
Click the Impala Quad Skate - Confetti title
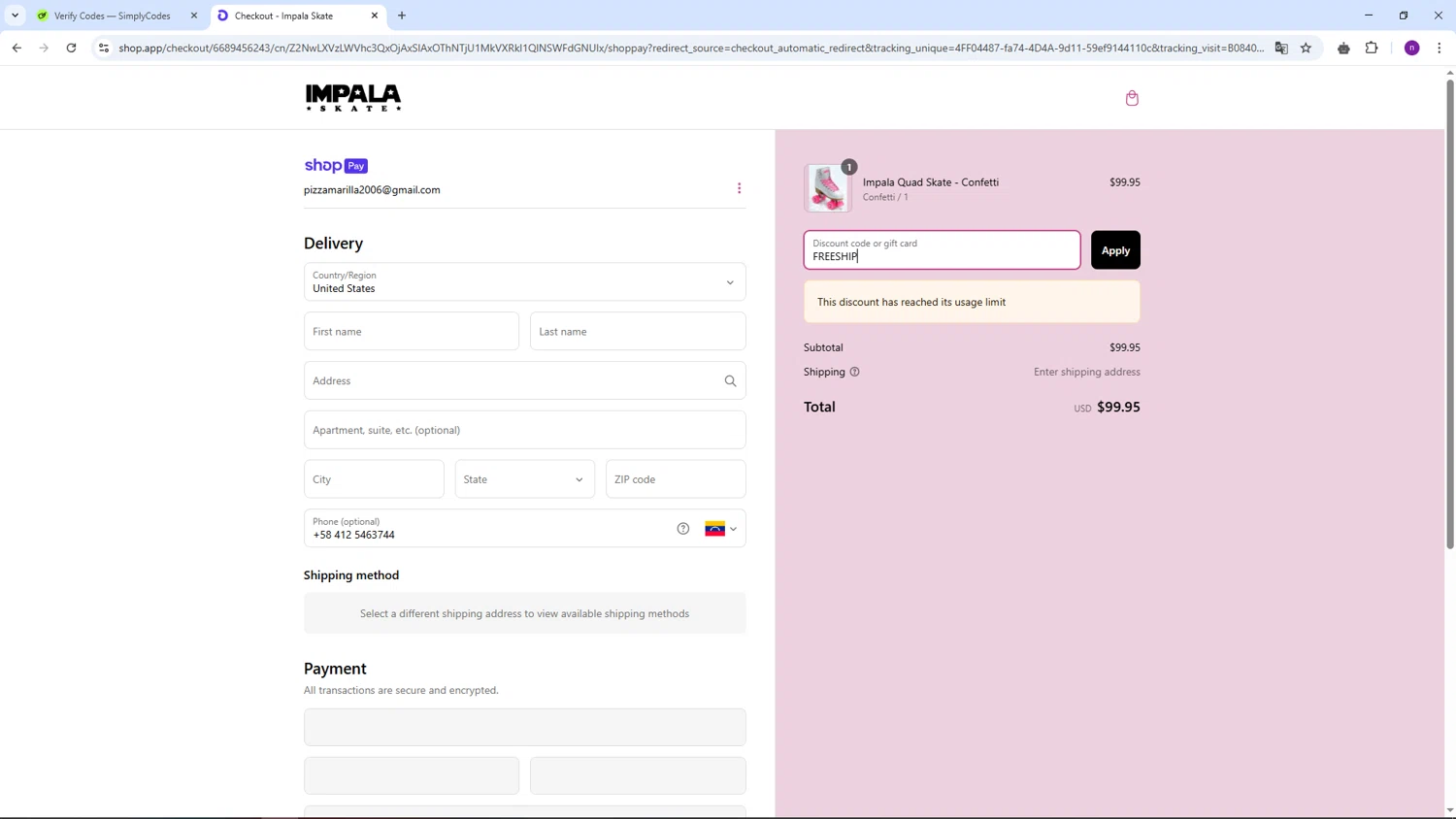pyautogui.click(x=930, y=182)
